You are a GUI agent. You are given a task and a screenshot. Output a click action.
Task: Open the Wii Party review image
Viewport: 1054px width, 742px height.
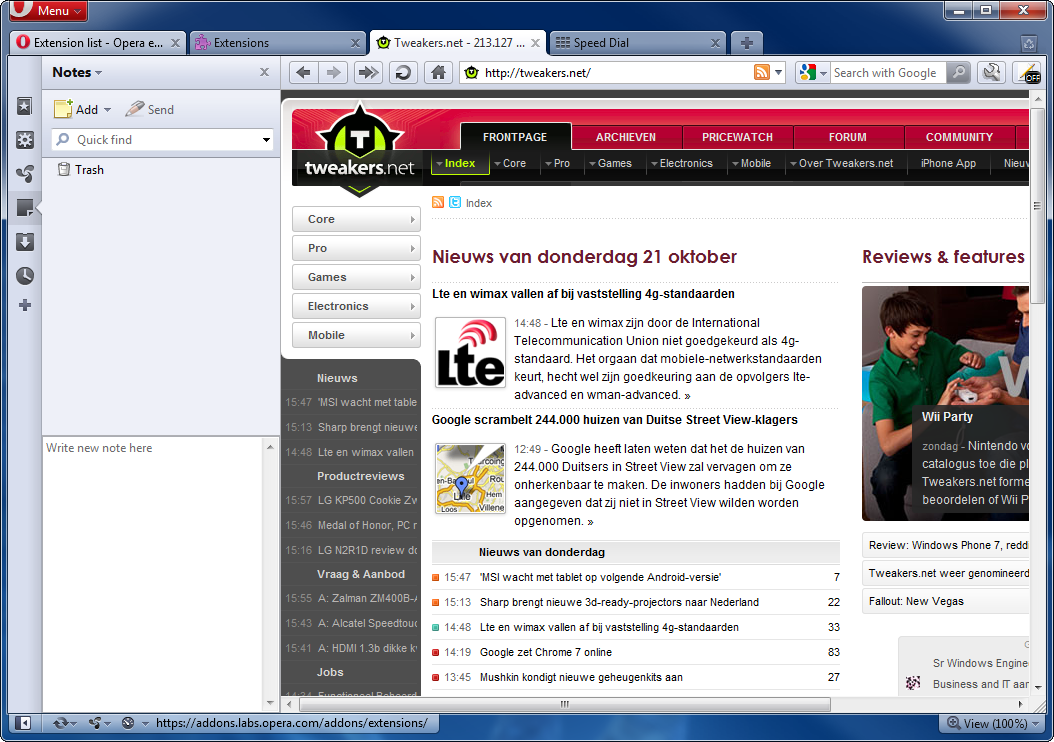945,403
